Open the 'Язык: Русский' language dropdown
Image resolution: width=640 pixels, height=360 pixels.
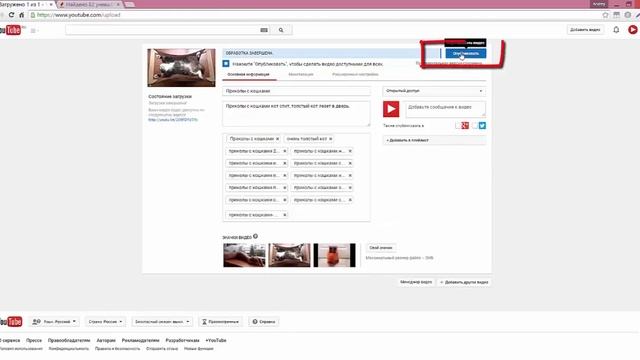click(x=54, y=322)
